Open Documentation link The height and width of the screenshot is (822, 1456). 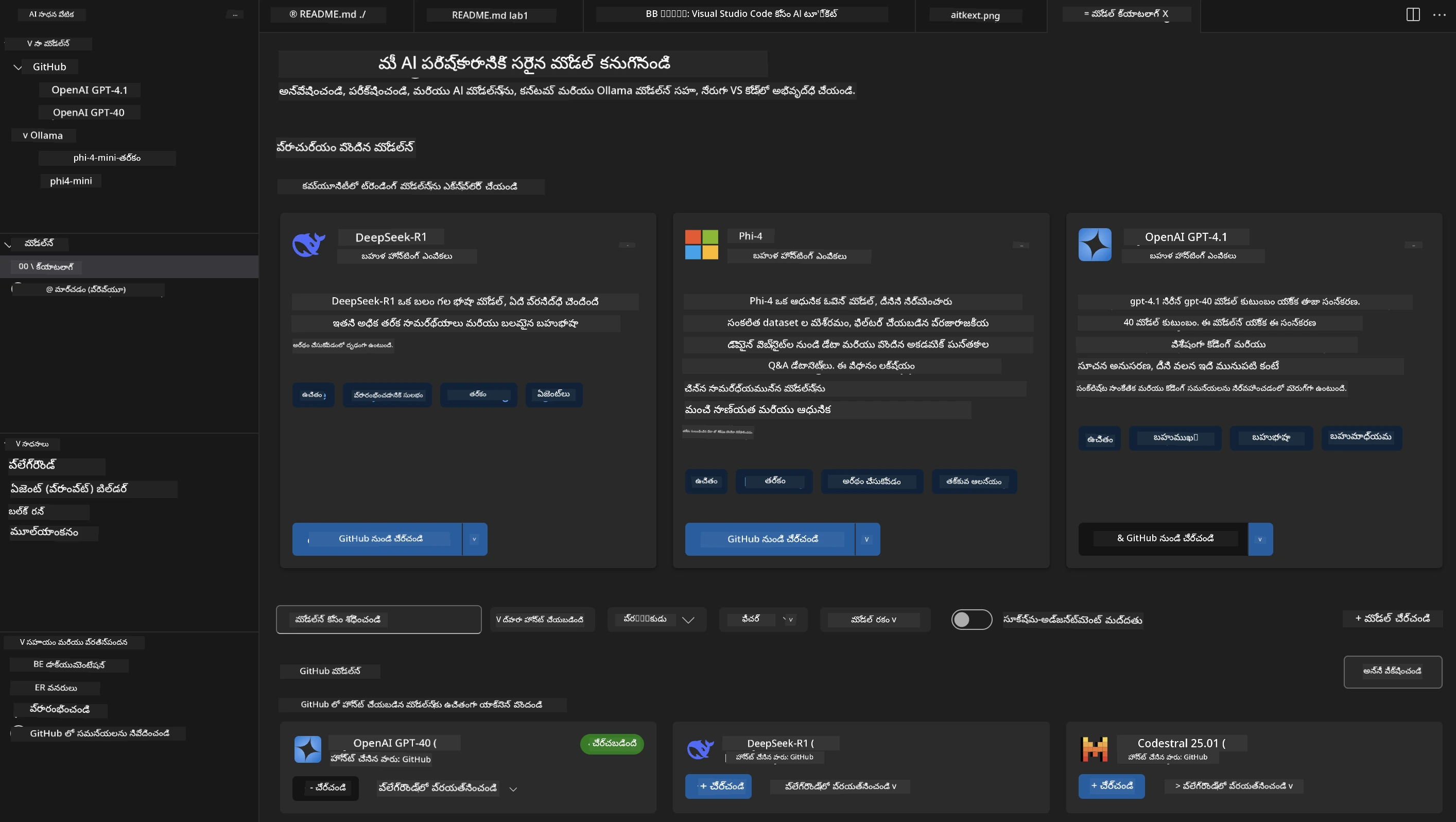69,665
